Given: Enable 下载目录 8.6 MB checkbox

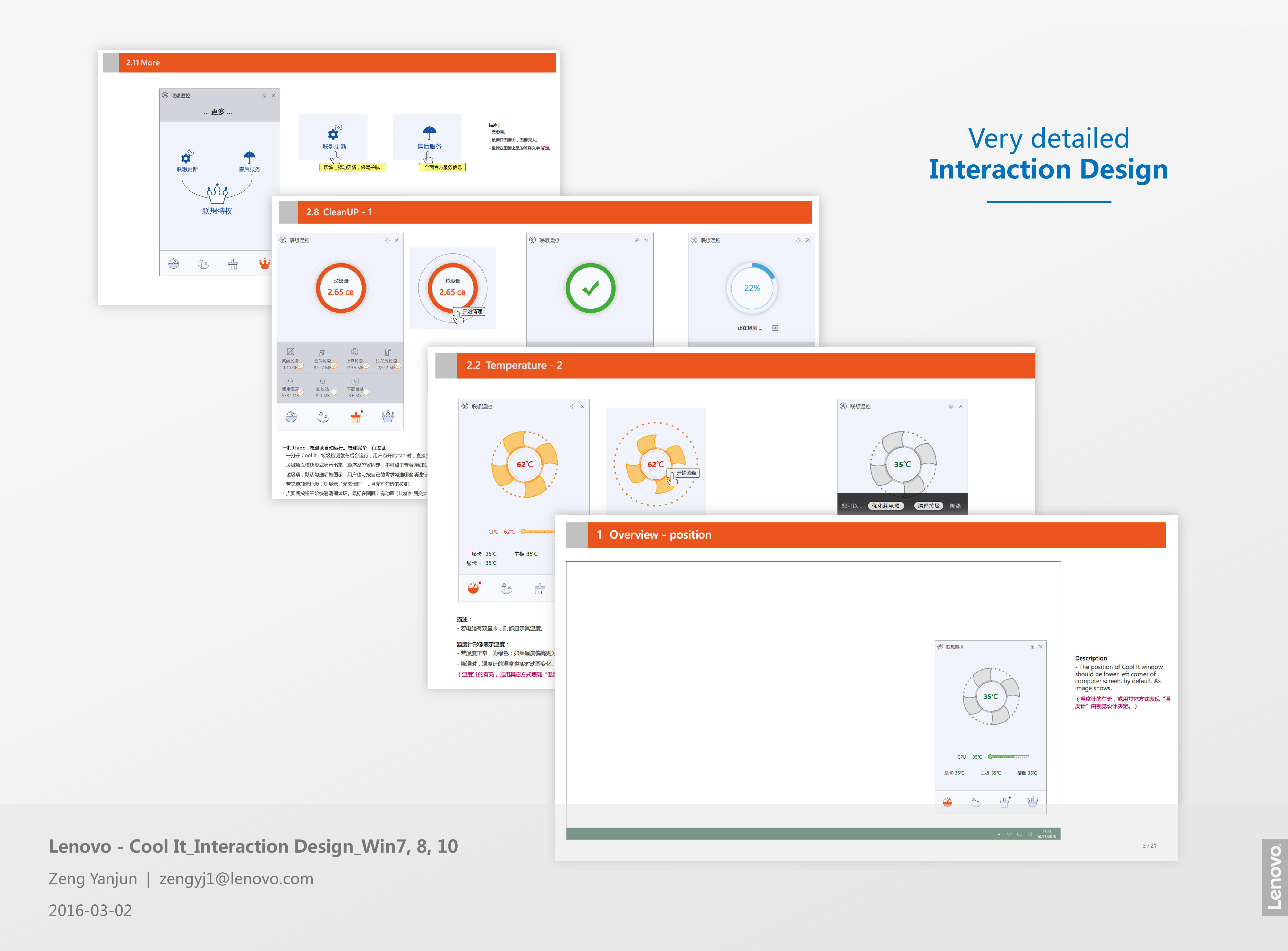Looking at the screenshot, I should (366, 392).
